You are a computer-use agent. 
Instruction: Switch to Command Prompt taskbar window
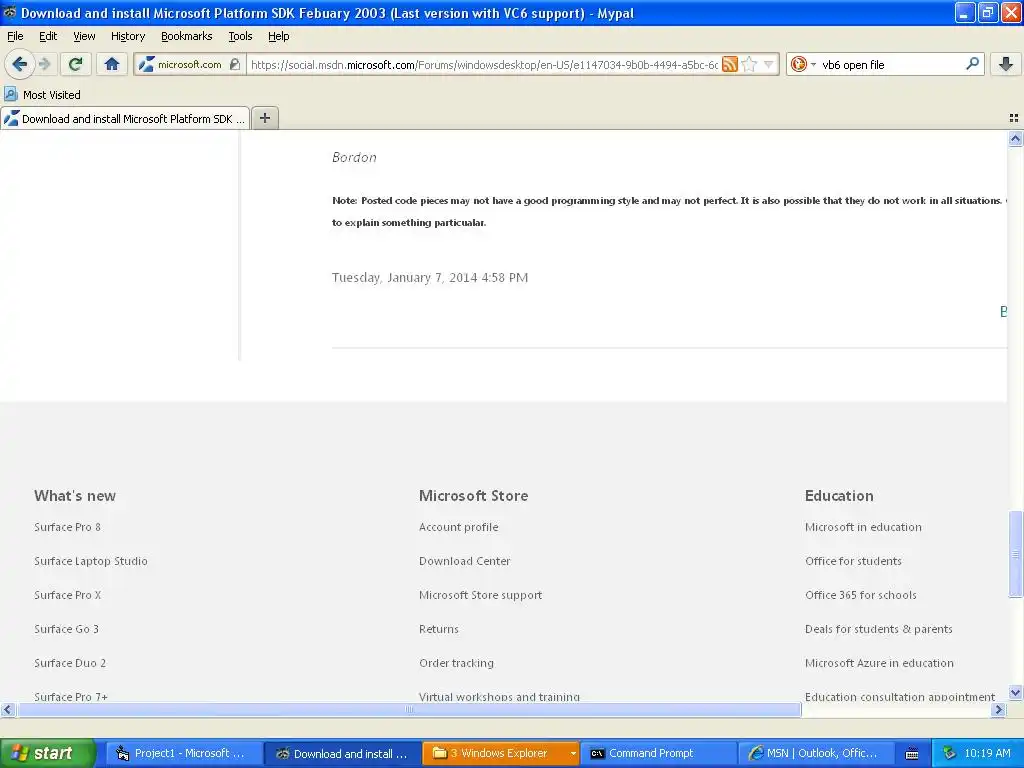click(658, 753)
